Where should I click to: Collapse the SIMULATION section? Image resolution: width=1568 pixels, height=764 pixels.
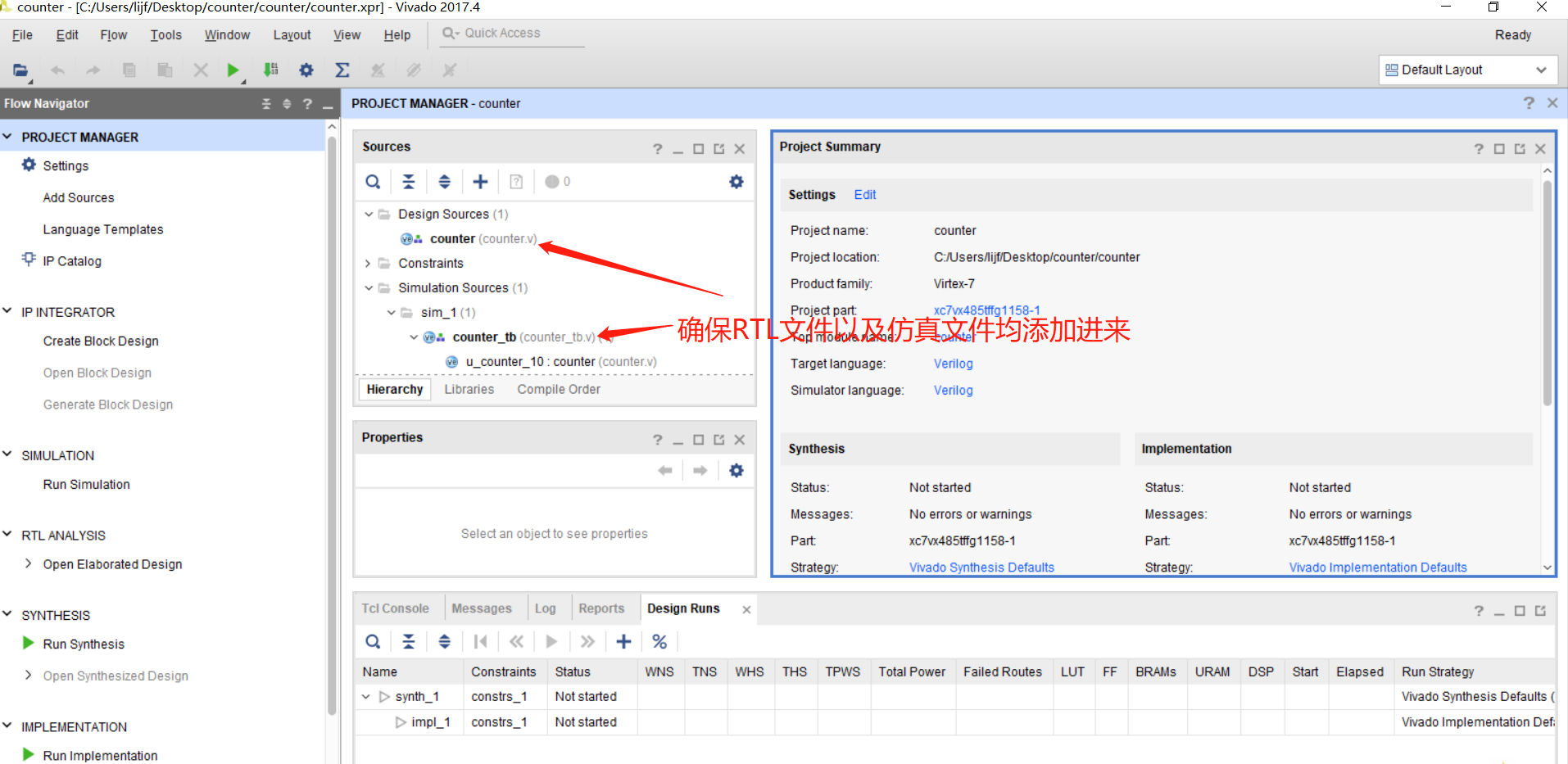[x=7, y=454]
